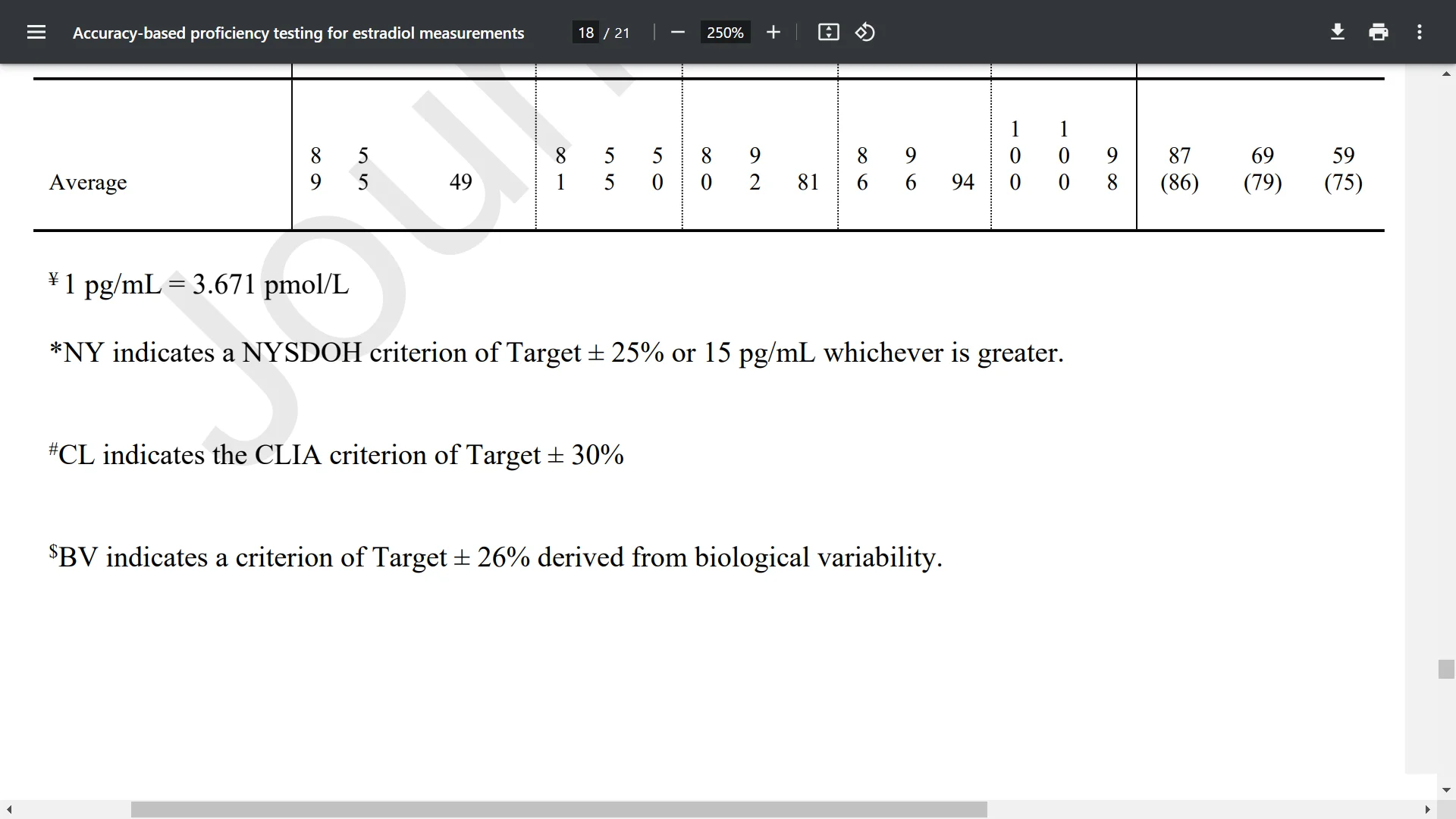Image resolution: width=1456 pixels, height=819 pixels.
Task: Print the document
Action: pos(1379,32)
